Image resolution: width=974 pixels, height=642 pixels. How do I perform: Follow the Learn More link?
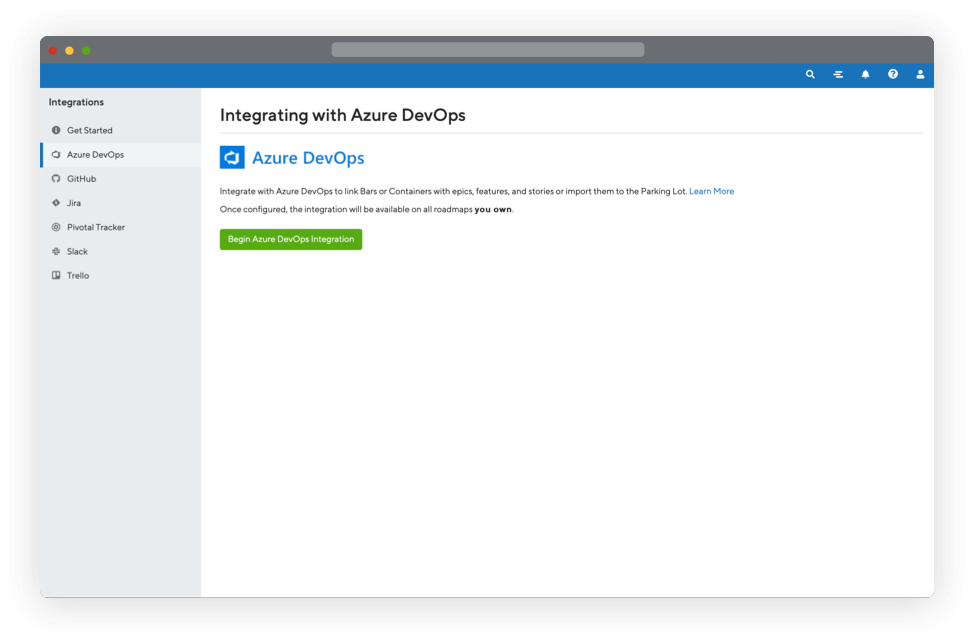711,192
